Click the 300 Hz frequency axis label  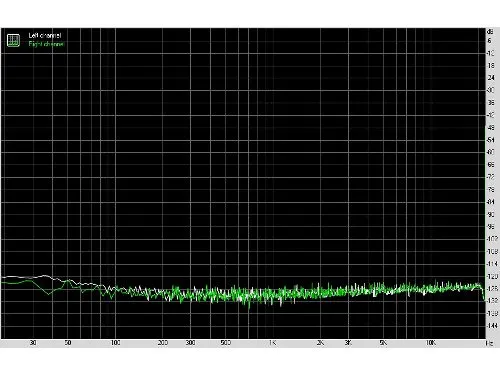pos(190,343)
